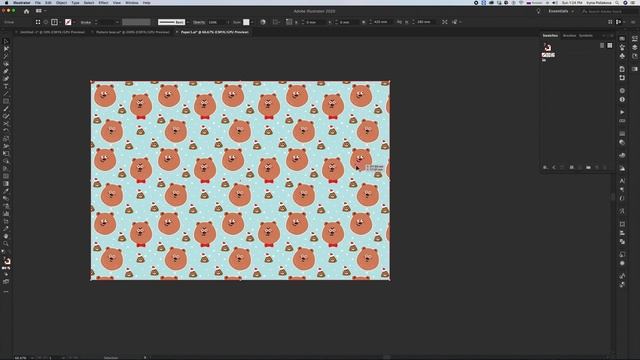Select the Line Segment tool
Viewport: 640px width, 360px height.
6,93
